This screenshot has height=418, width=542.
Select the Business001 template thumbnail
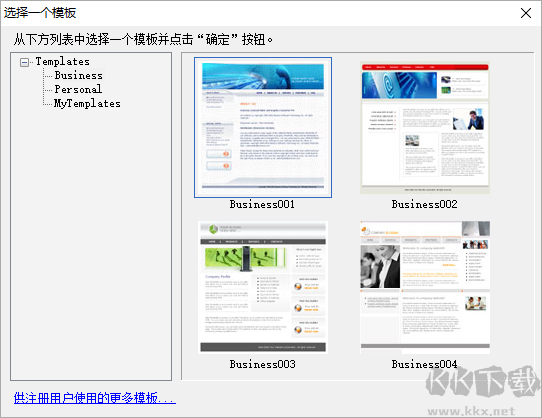[x=263, y=127]
